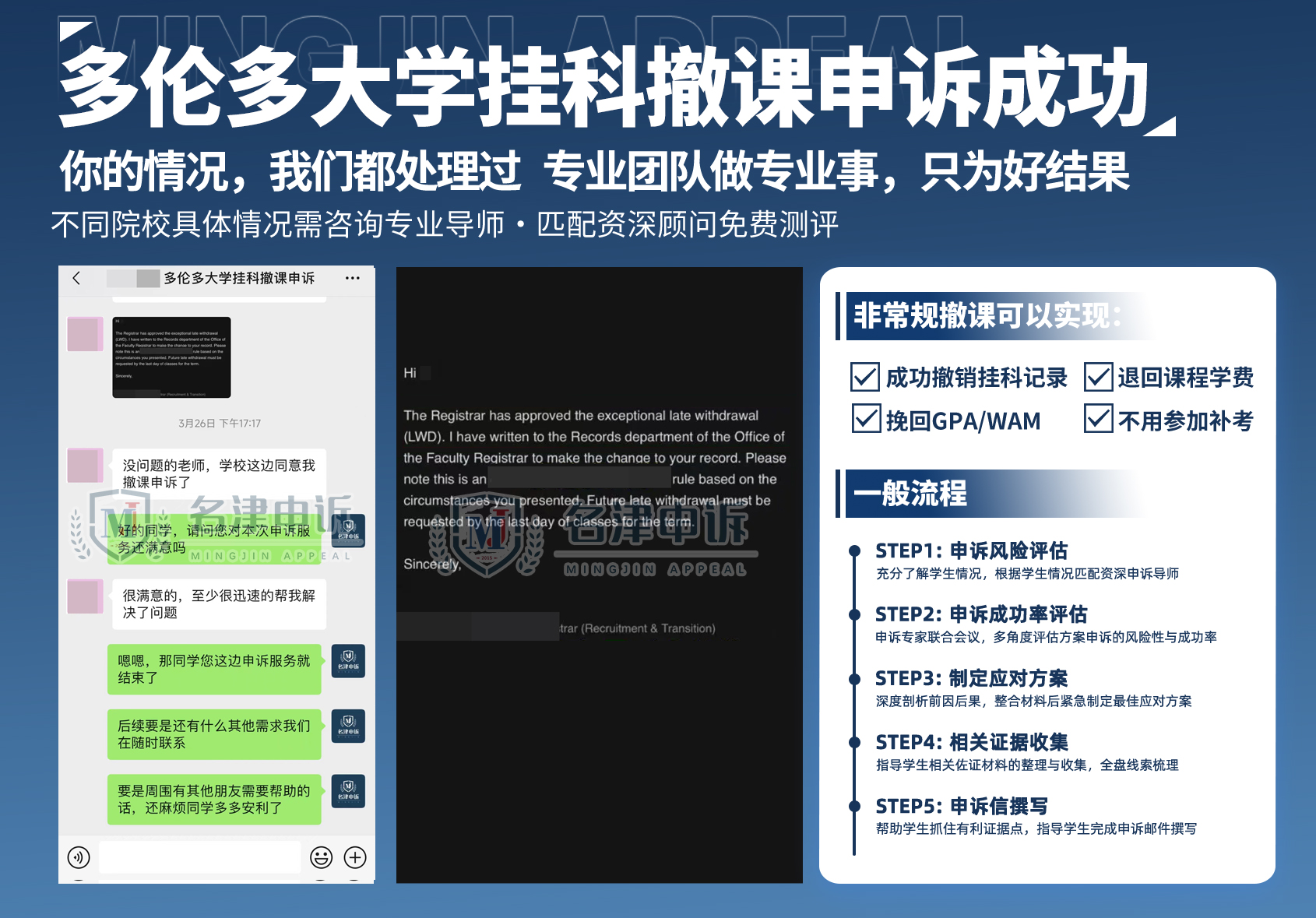Screen dimensions: 1316x918
Task: Click the STEP5: 申诉信撰写 heading
Action: coord(961,806)
